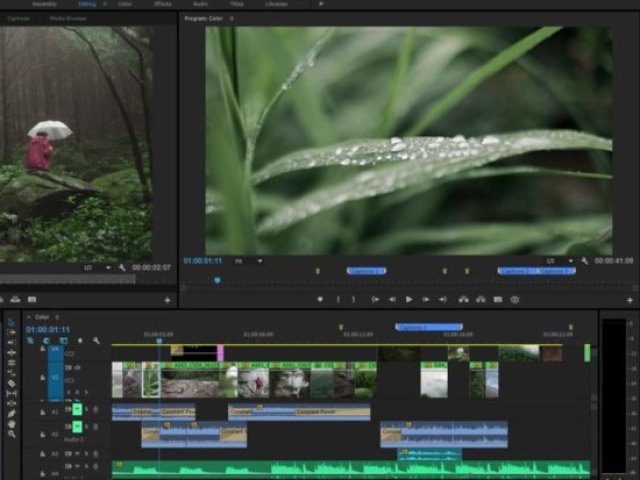Click Play in the Program monitor

[x=409, y=300]
